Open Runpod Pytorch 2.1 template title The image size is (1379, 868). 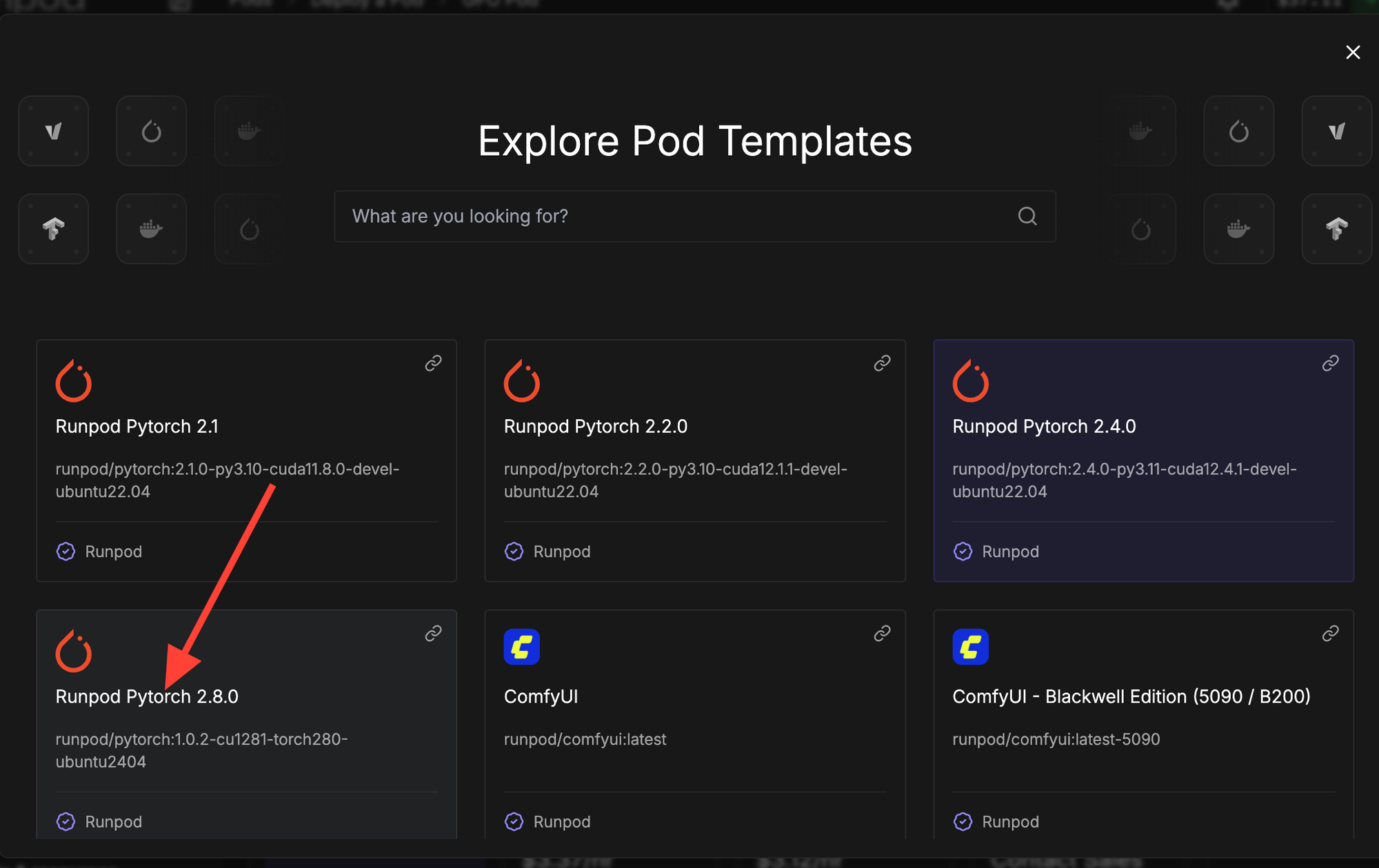pos(137,427)
